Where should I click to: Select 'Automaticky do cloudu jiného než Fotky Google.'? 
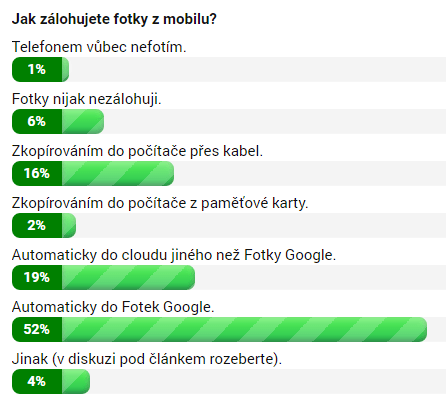[174, 255]
